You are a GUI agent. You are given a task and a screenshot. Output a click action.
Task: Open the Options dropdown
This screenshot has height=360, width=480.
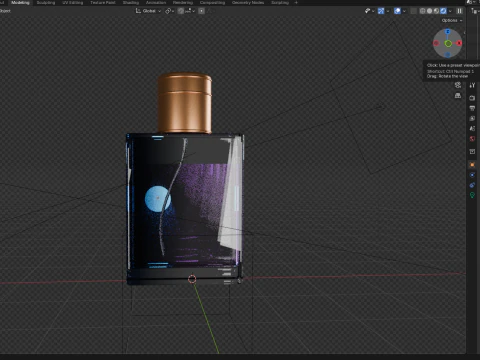452,20
